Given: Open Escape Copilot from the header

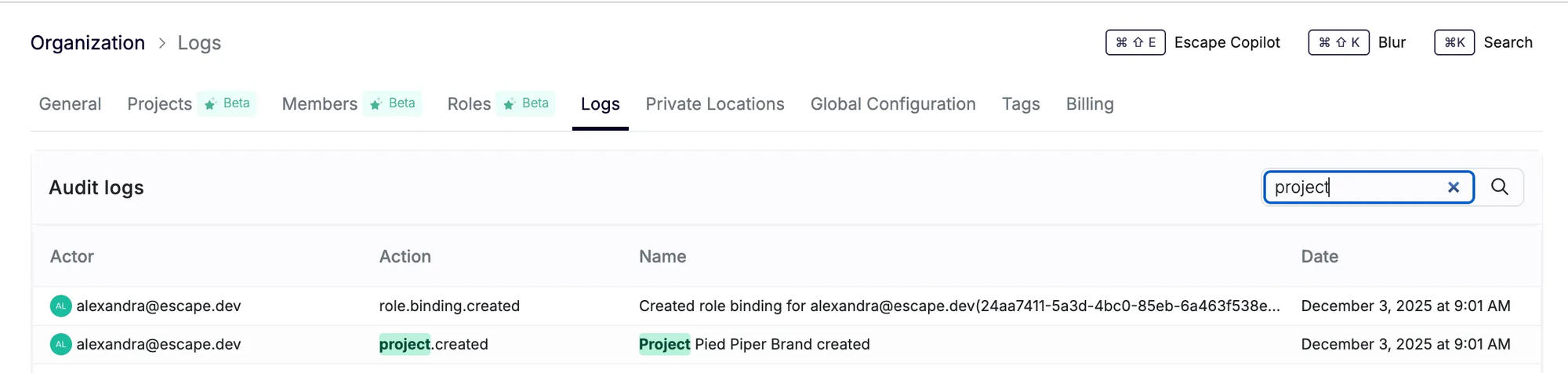Looking at the screenshot, I should (x=1226, y=42).
